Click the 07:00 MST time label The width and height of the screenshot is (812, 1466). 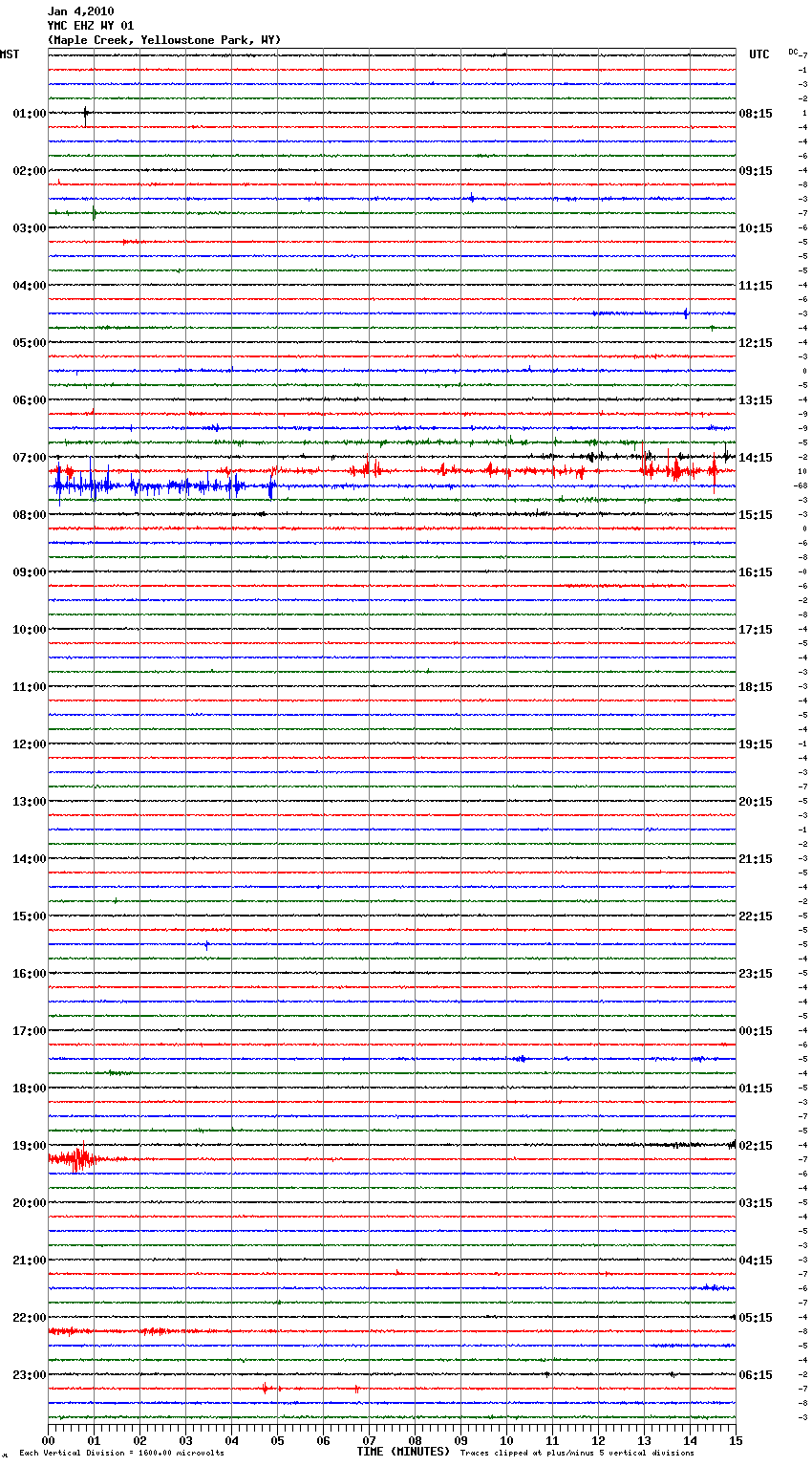pyautogui.click(x=29, y=458)
